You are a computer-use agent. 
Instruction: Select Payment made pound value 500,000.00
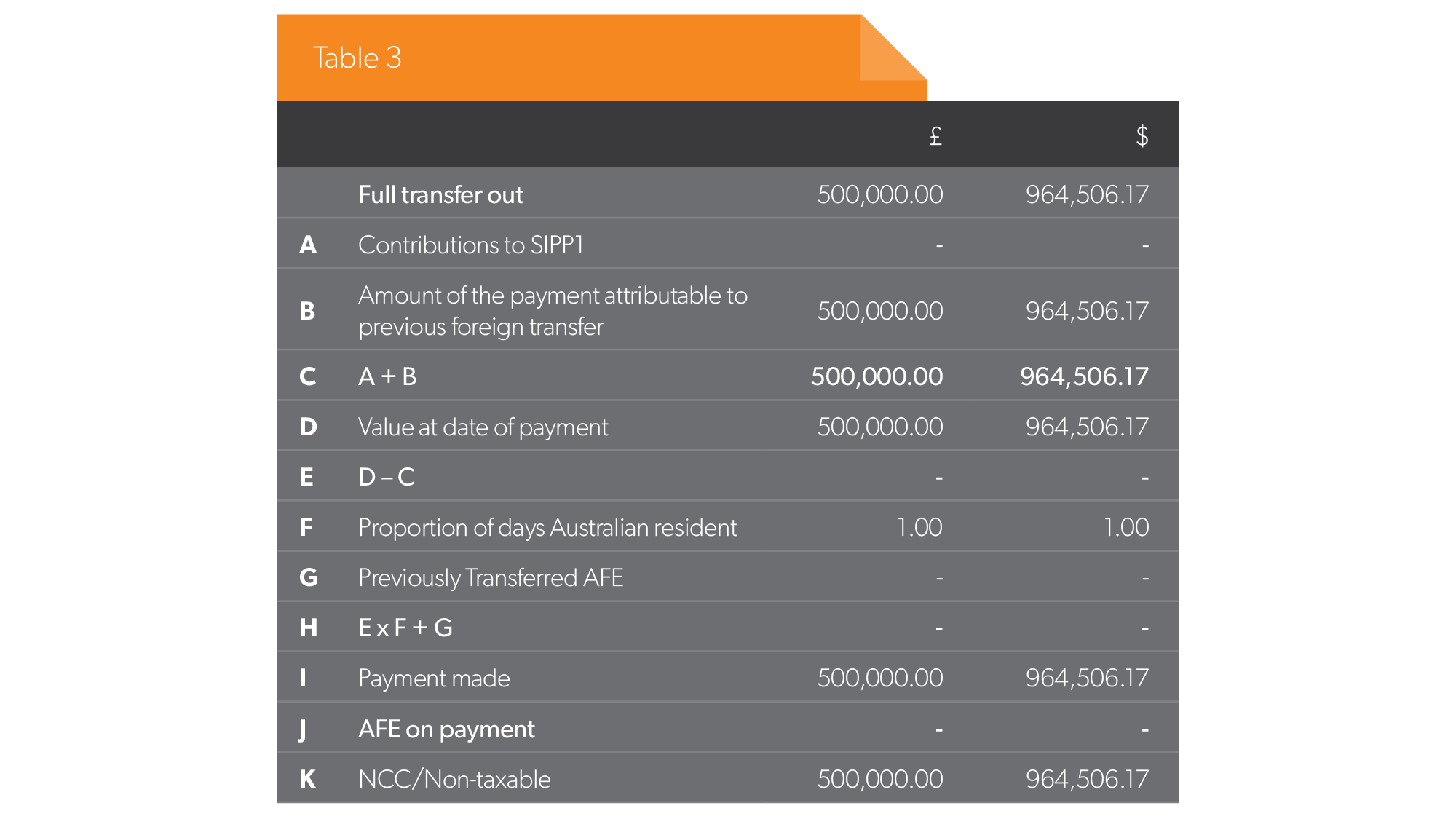click(x=879, y=678)
